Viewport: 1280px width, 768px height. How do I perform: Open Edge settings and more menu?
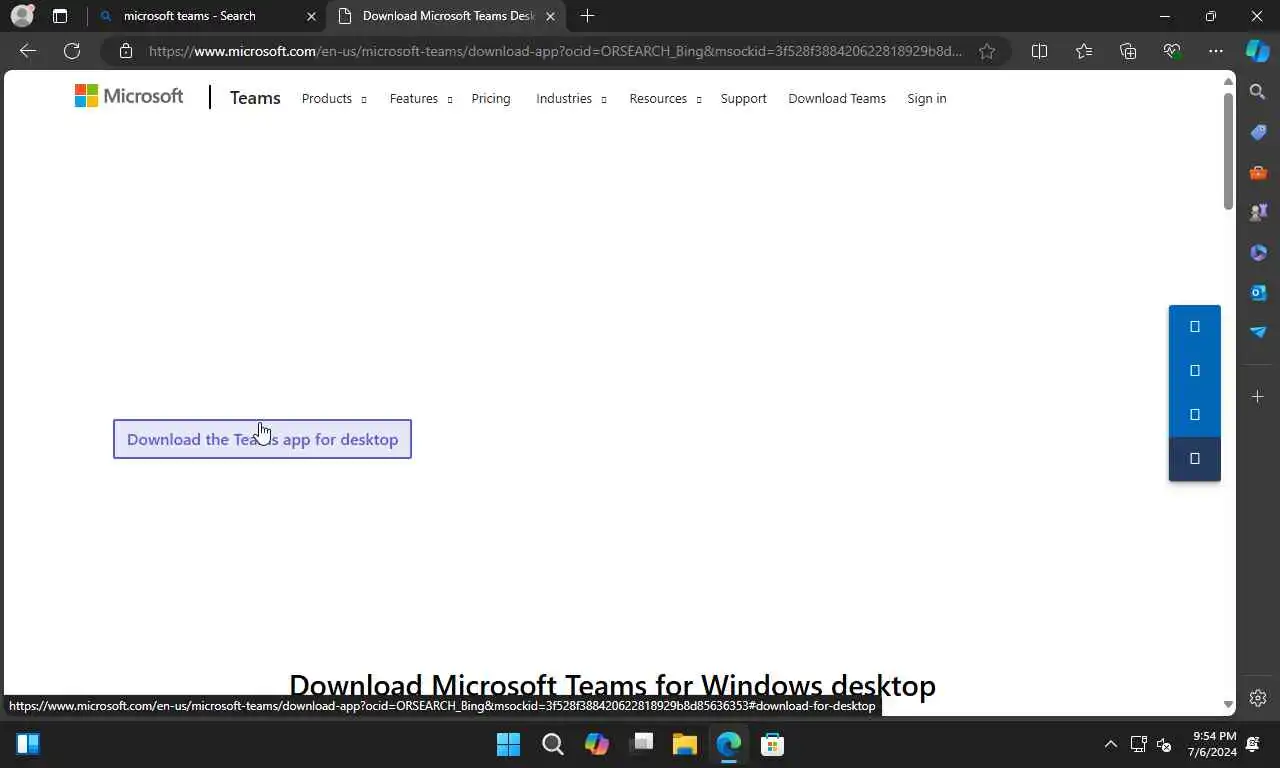click(1216, 51)
